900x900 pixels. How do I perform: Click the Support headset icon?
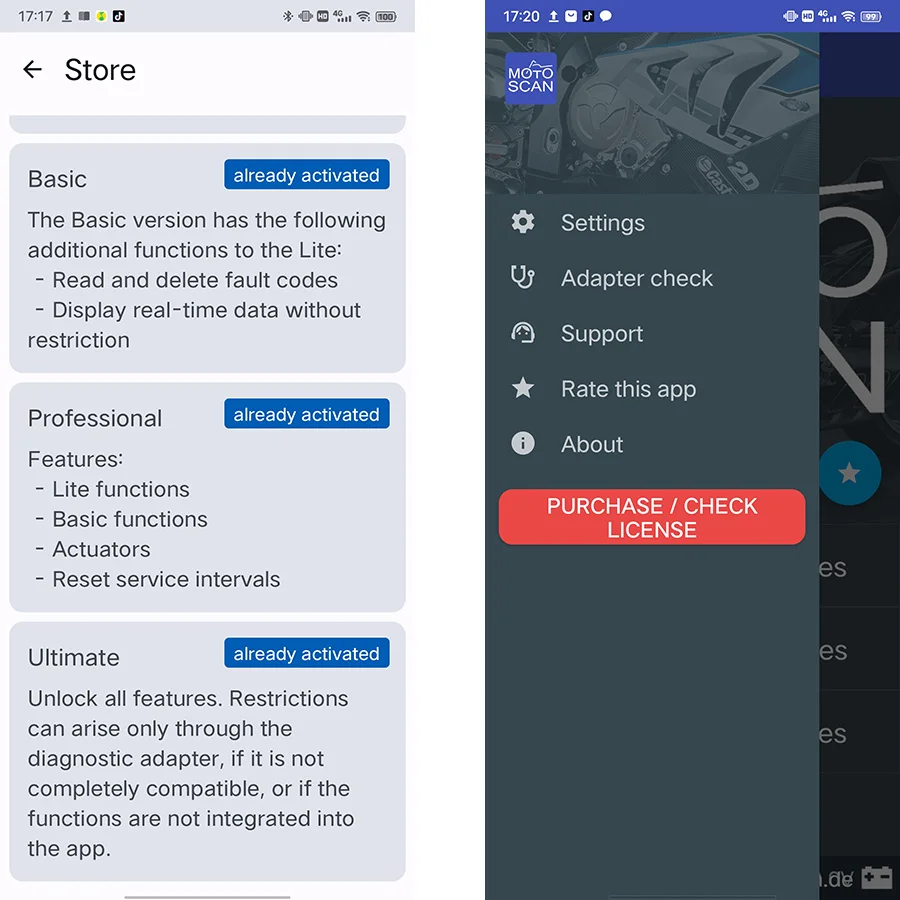pyautogui.click(x=523, y=333)
